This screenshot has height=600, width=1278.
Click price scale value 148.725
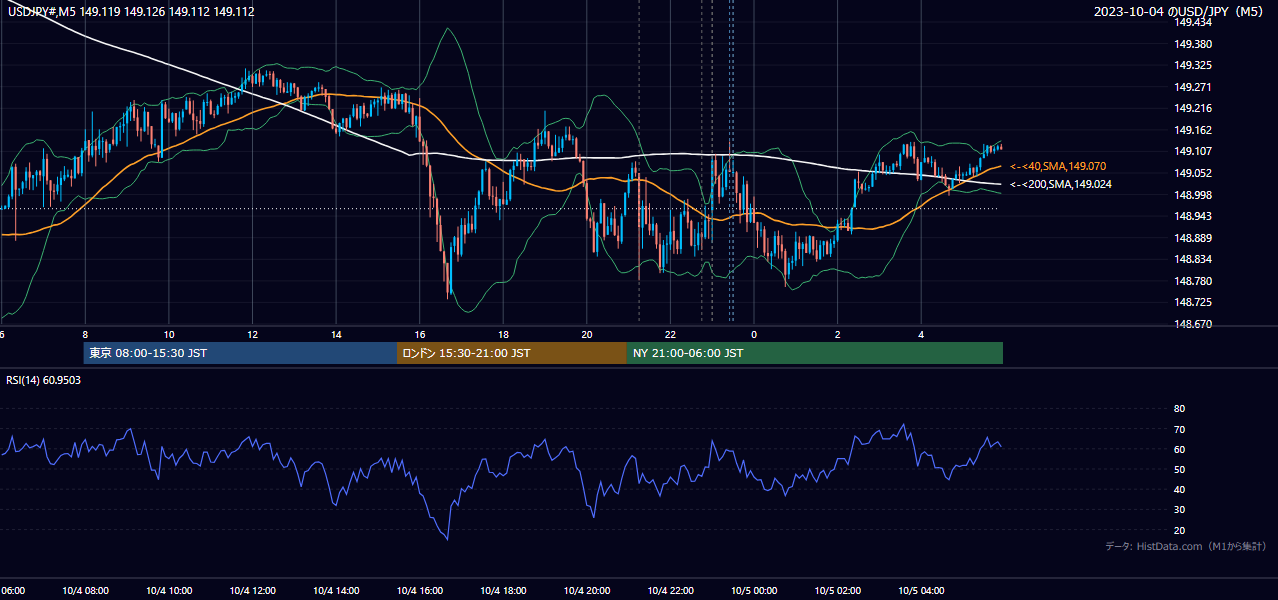pyautogui.click(x=1194, y=302)
